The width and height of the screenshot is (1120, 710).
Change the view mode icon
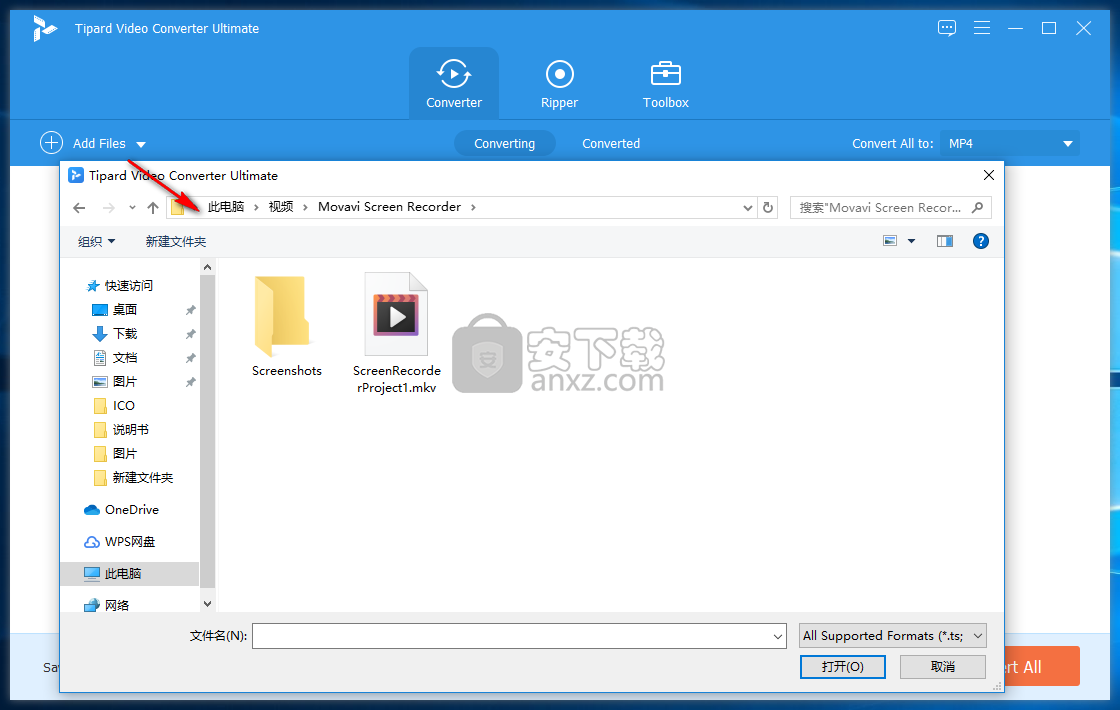click(x=890, y=241)
